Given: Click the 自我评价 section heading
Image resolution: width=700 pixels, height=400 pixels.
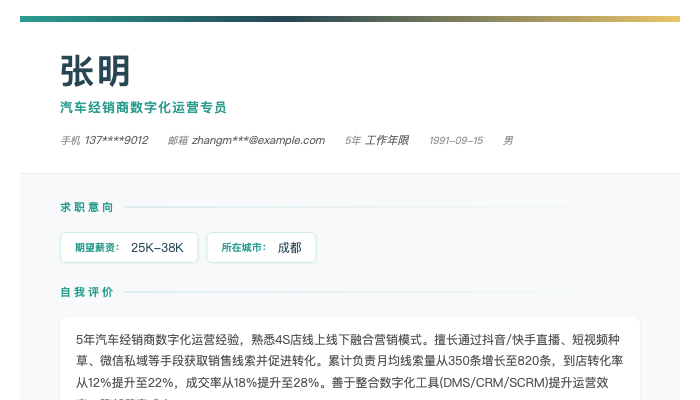Looking at the screenshot, I should point(87,292).
